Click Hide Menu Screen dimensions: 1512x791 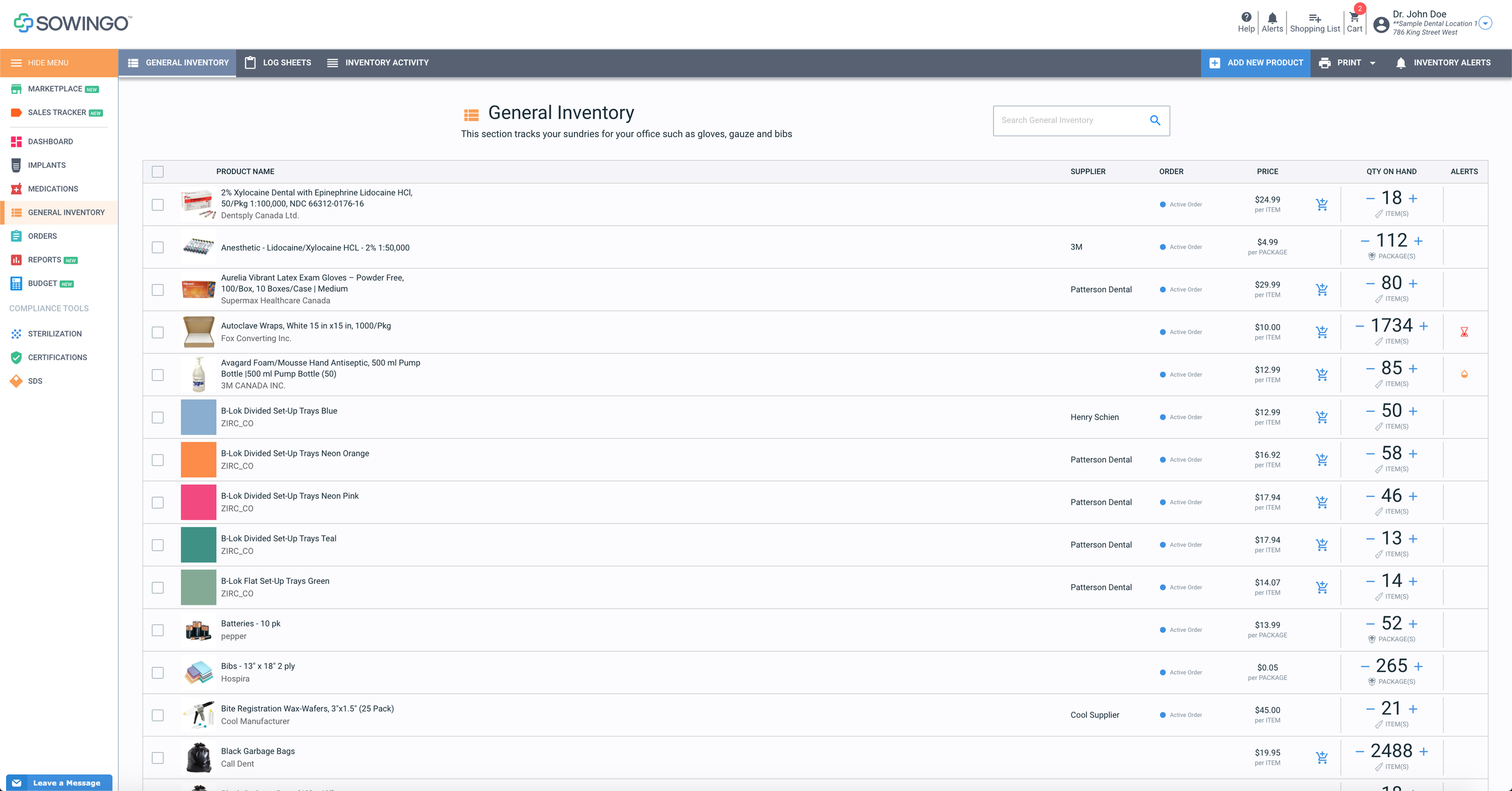coord(59,63)
